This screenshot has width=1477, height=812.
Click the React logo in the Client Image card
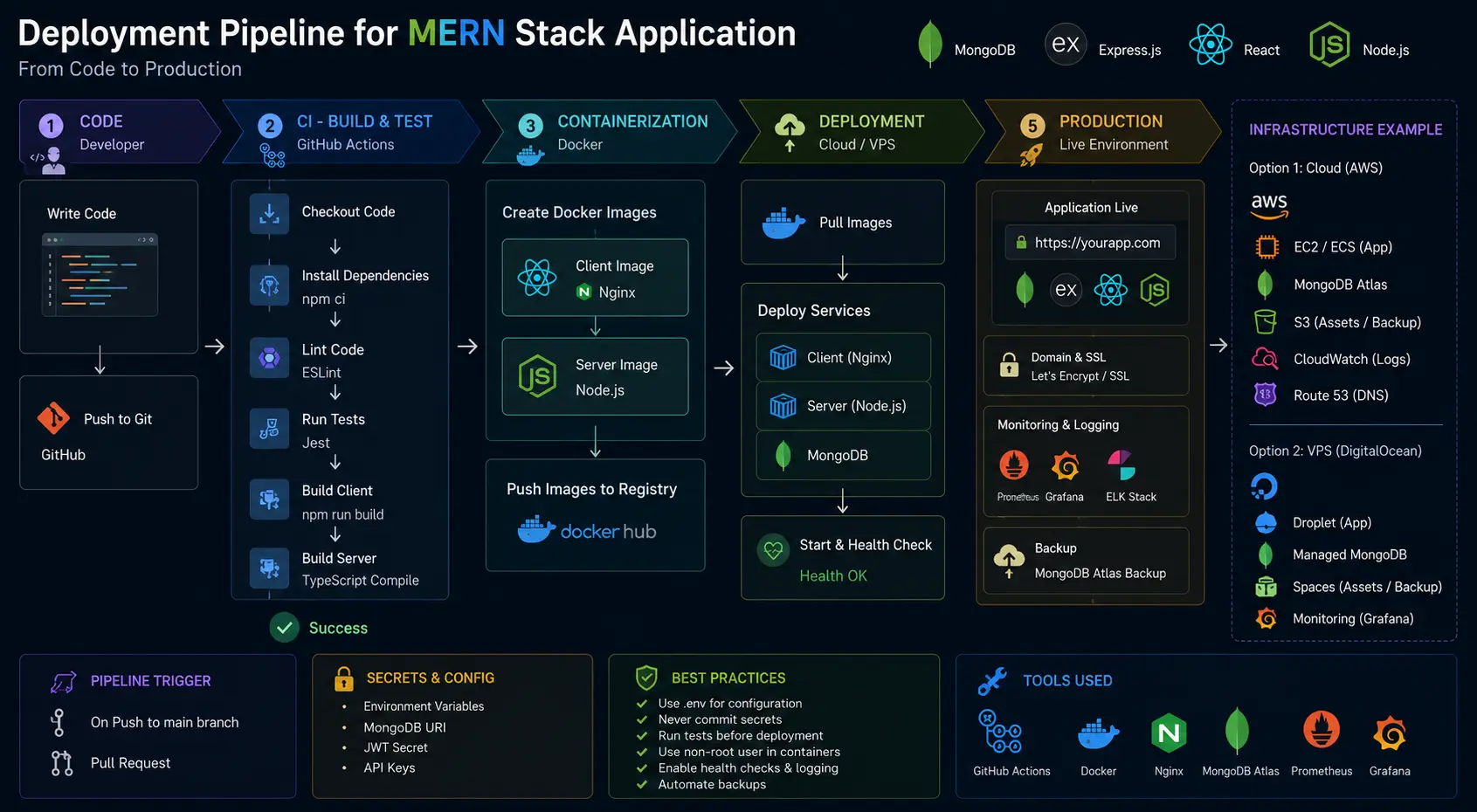click(x=536, y=278)
